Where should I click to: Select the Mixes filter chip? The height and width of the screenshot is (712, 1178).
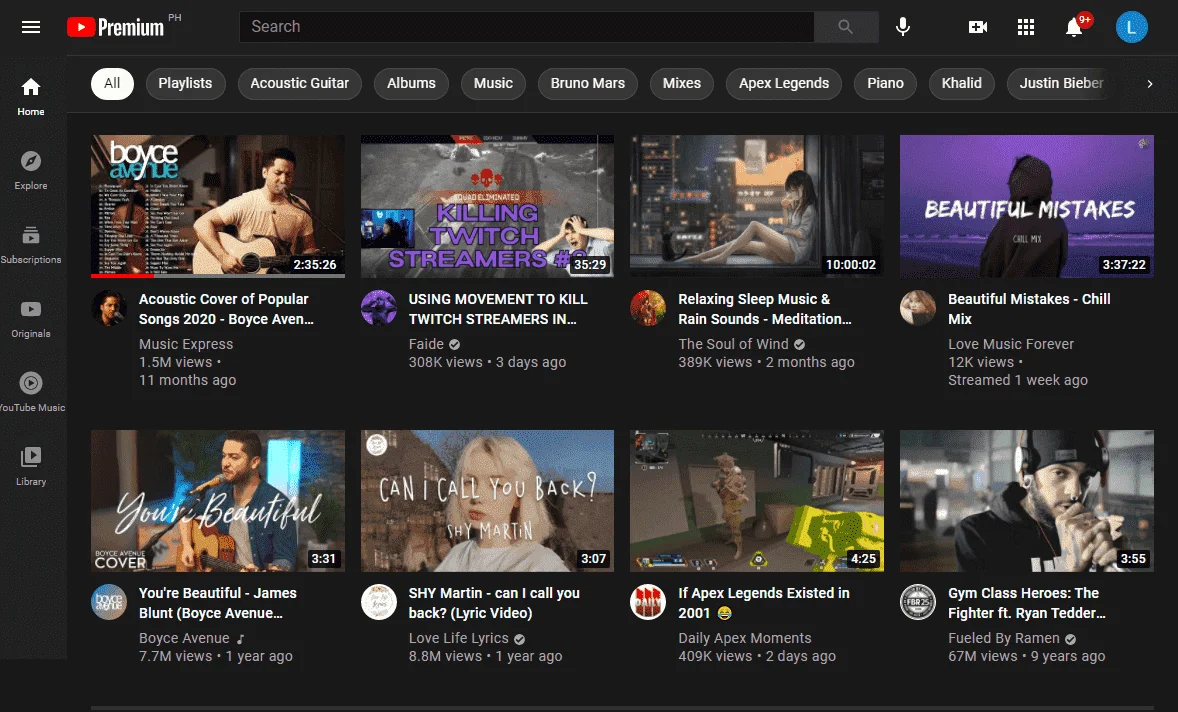[x=681, y=83]
